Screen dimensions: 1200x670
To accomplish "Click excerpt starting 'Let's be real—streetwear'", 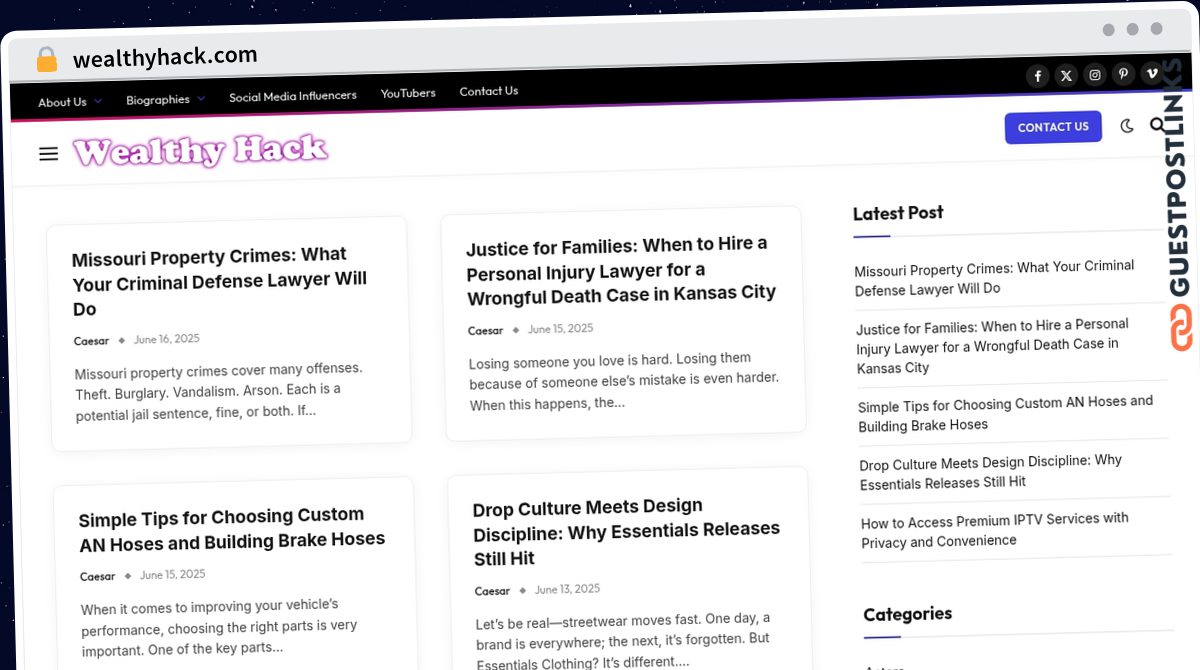I will 623,641.
